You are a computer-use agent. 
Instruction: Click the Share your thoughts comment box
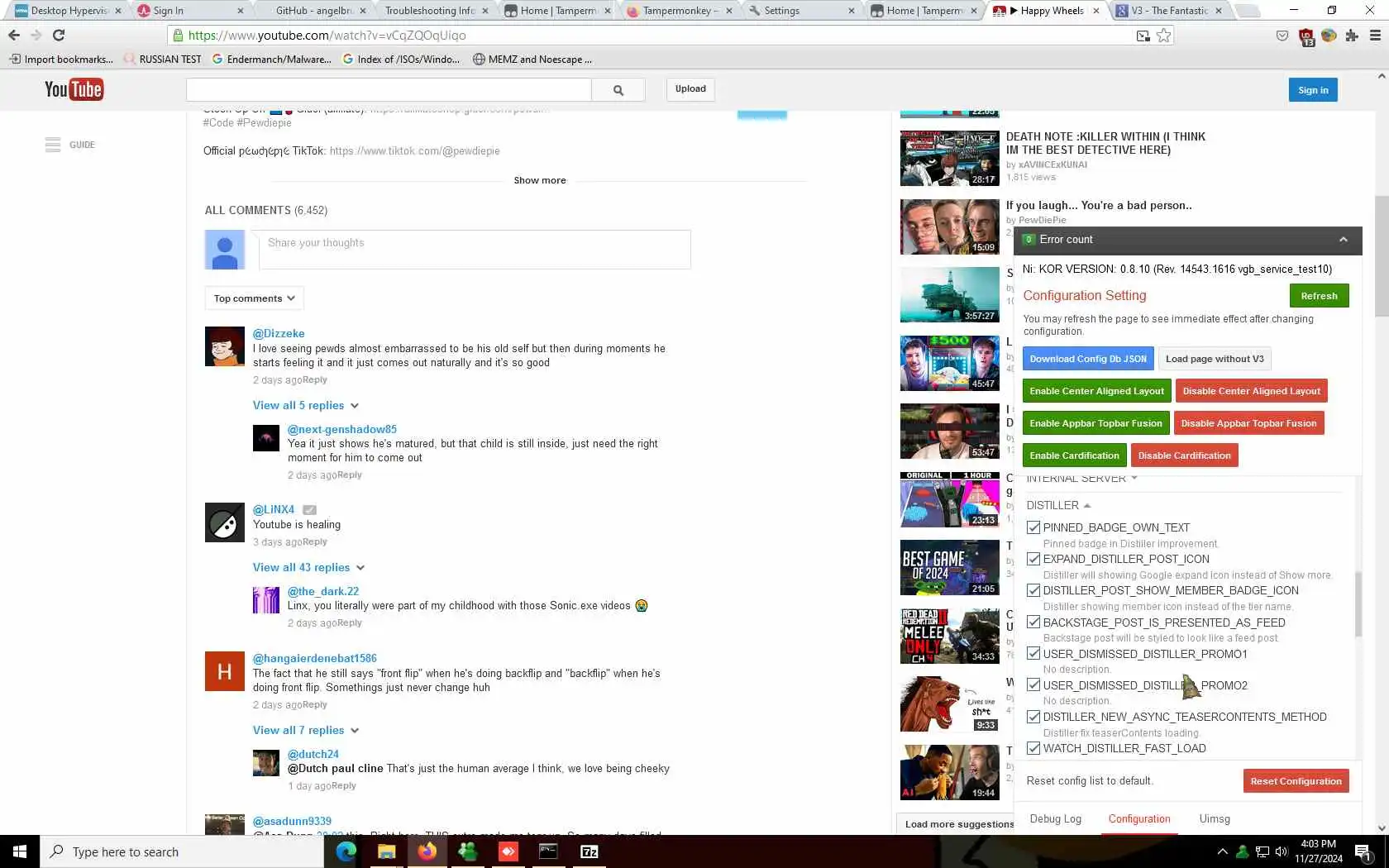click(x=475, y=249)
